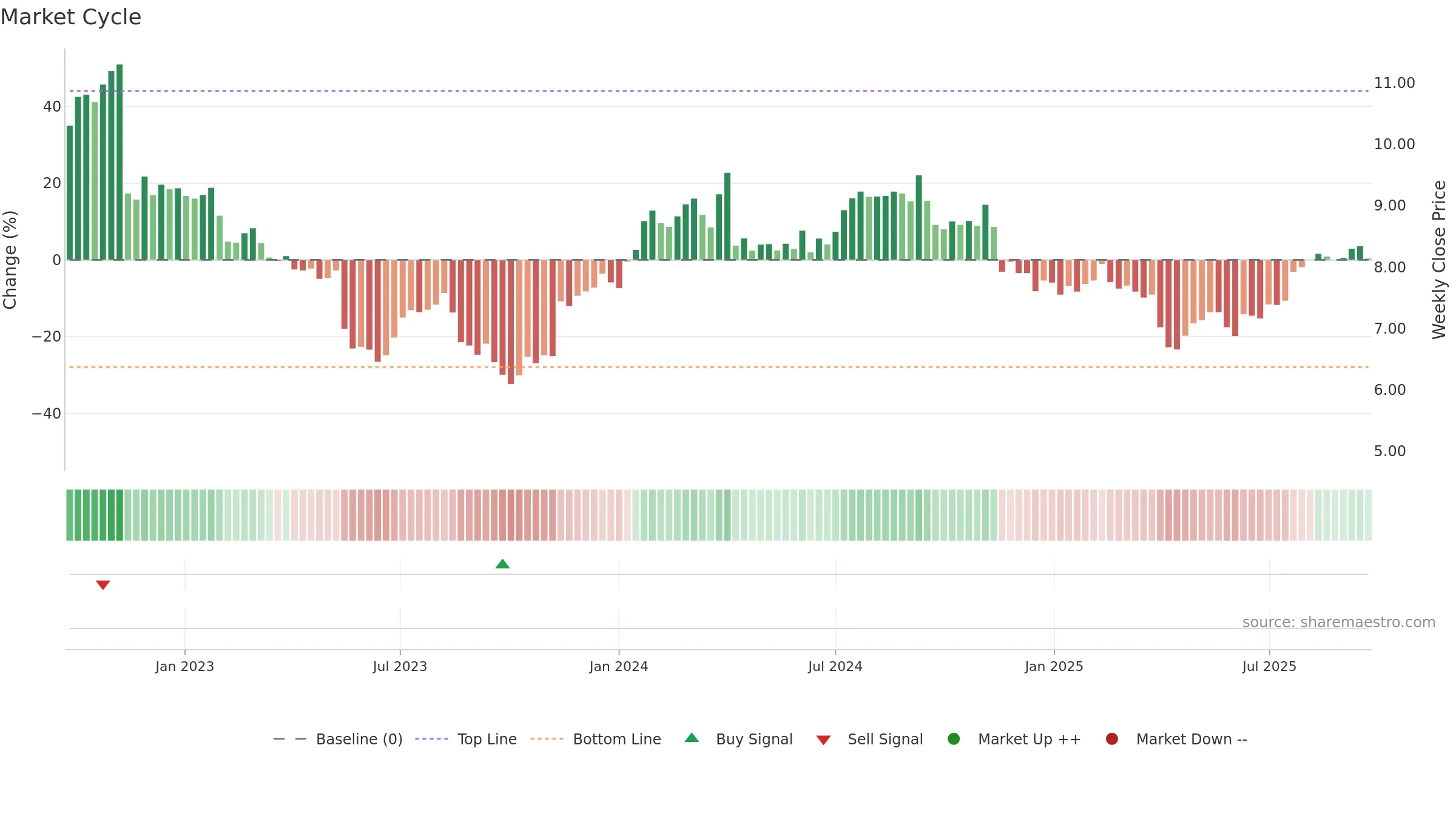Click the purple dotted Top Line legend sample

431,739
